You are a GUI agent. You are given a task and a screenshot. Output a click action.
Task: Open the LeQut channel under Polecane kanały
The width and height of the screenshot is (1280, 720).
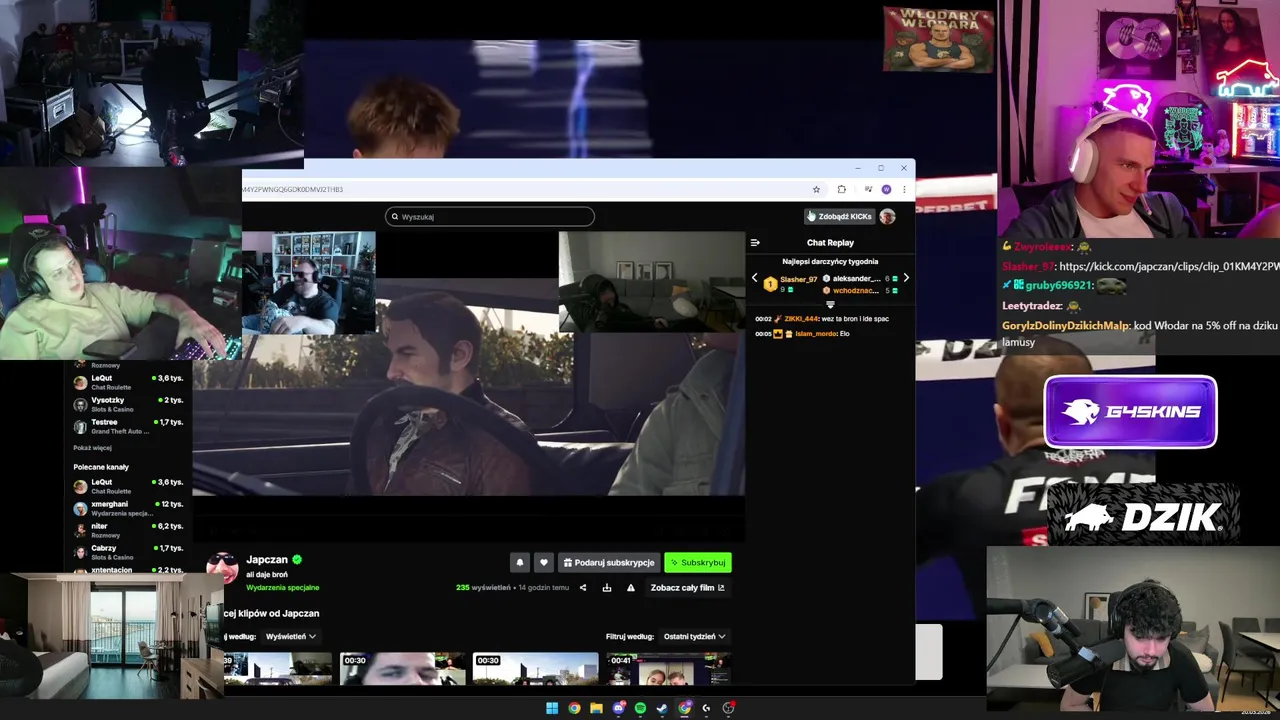[x=128, y=486]
